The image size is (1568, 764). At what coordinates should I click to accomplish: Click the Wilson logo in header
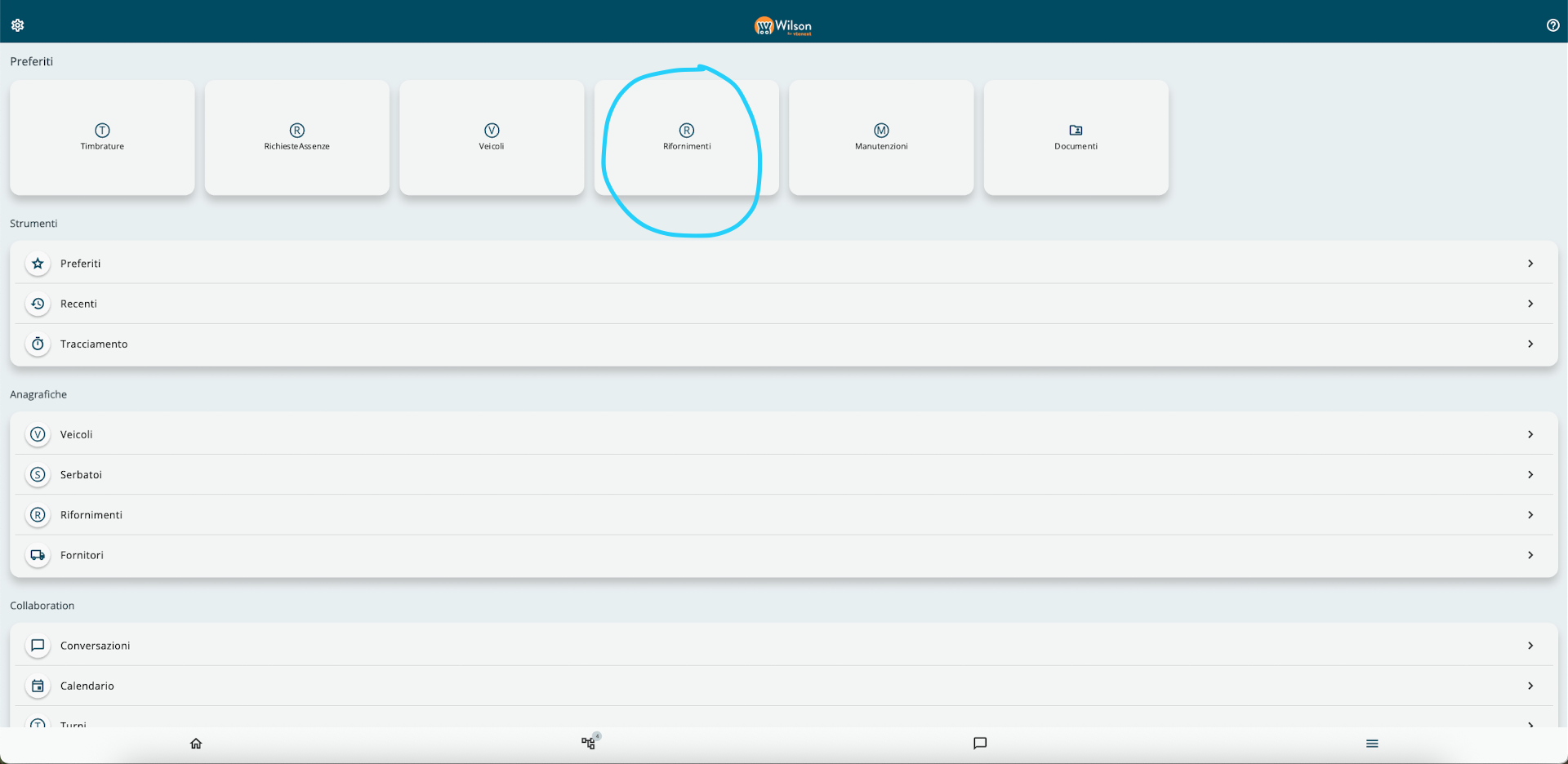point(782,26)
